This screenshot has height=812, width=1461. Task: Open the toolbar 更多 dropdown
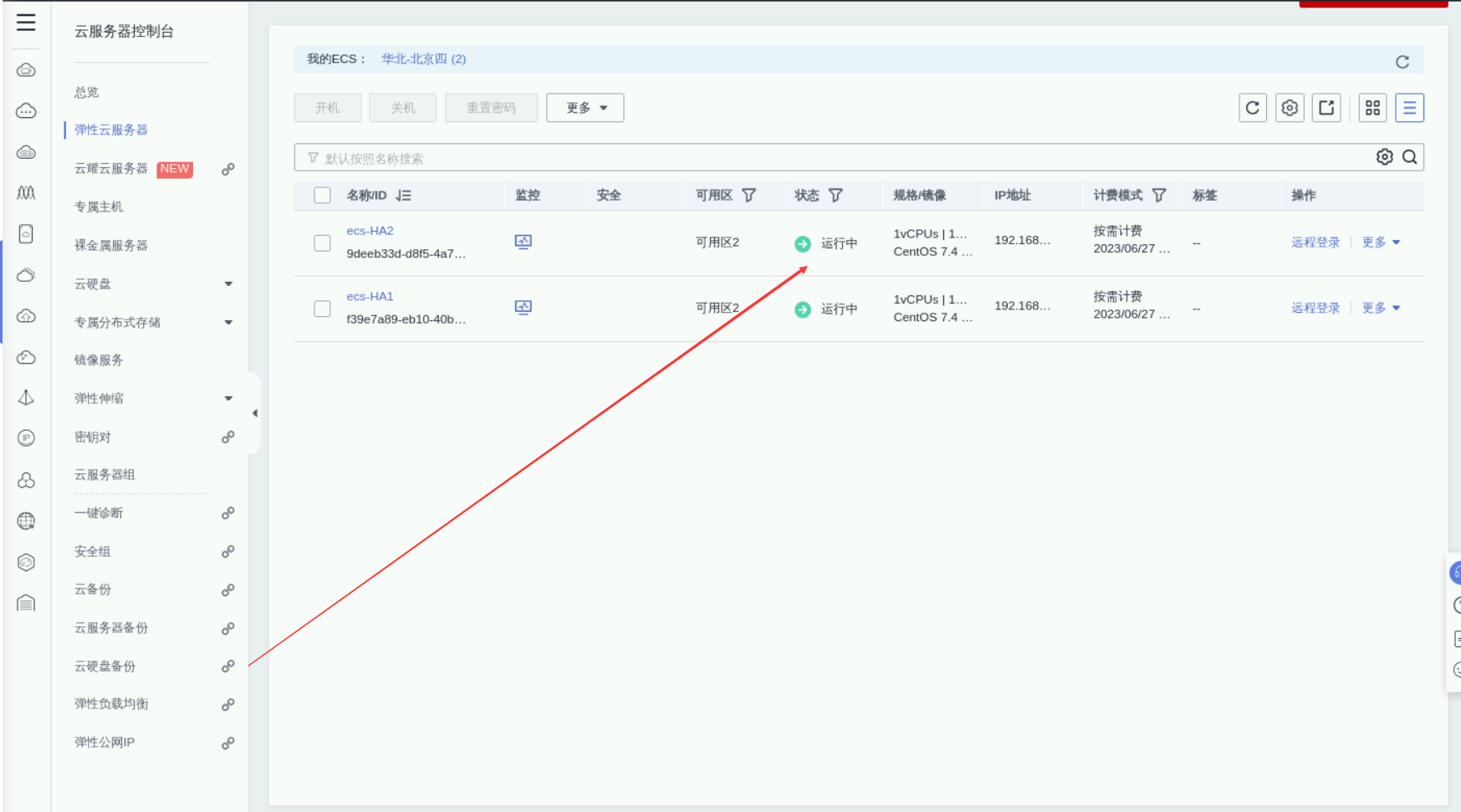point(585,108)
